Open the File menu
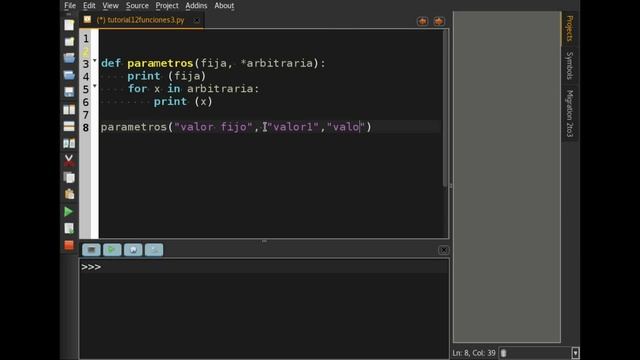The height and width of the screenshot is (360, 640). pos(70,6)
